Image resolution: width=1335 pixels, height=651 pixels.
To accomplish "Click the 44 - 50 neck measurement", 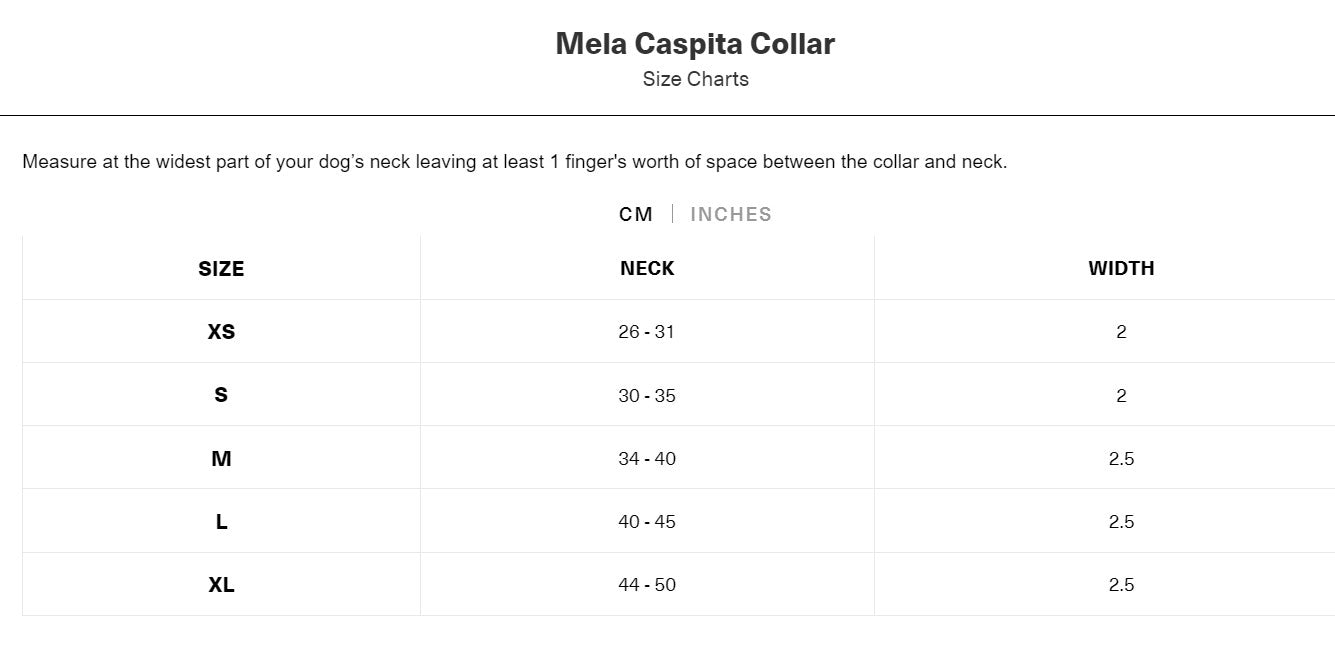I will tap(647, 584).
